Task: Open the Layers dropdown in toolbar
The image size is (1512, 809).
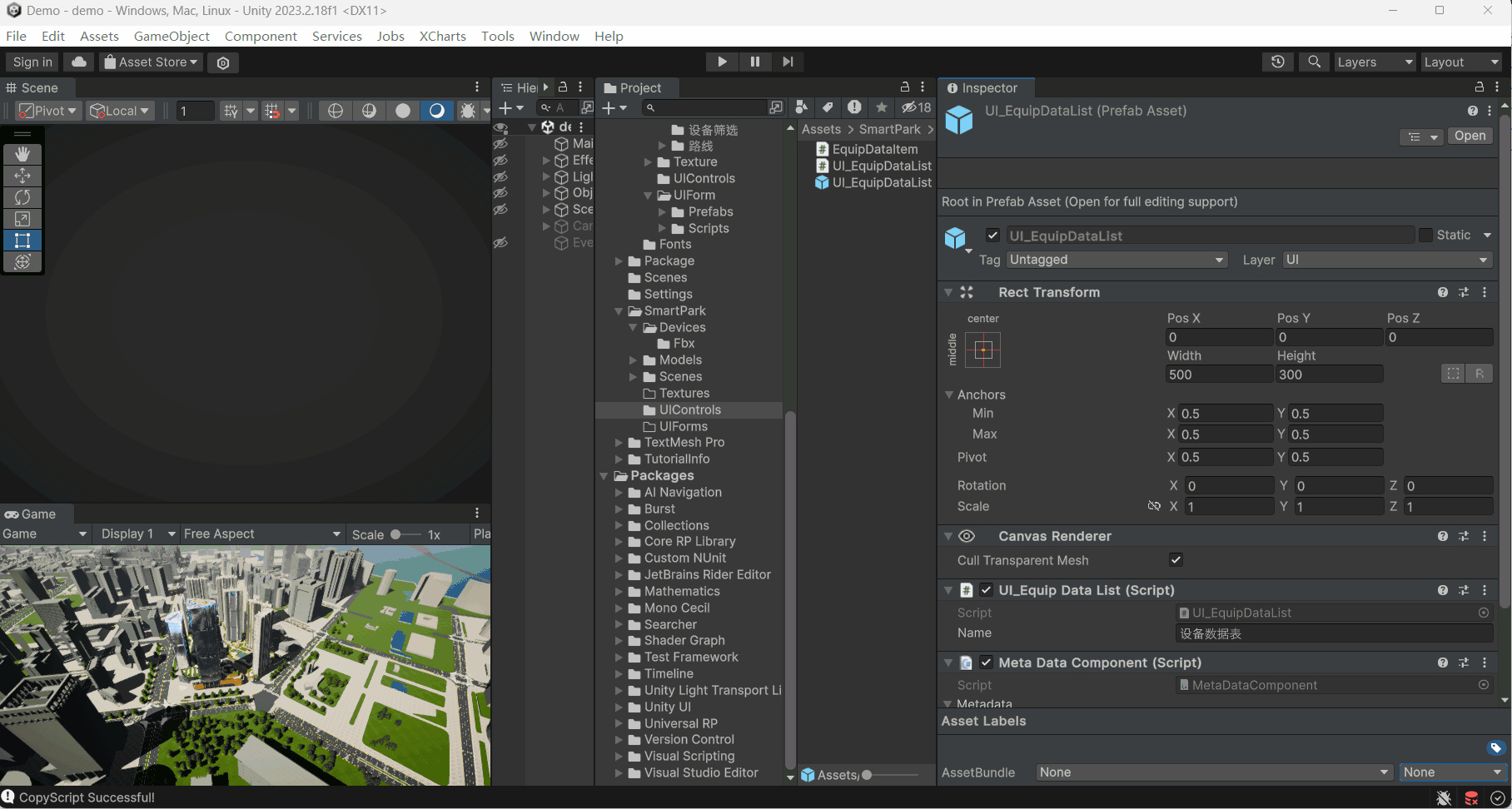Action: pos(1374,62)
